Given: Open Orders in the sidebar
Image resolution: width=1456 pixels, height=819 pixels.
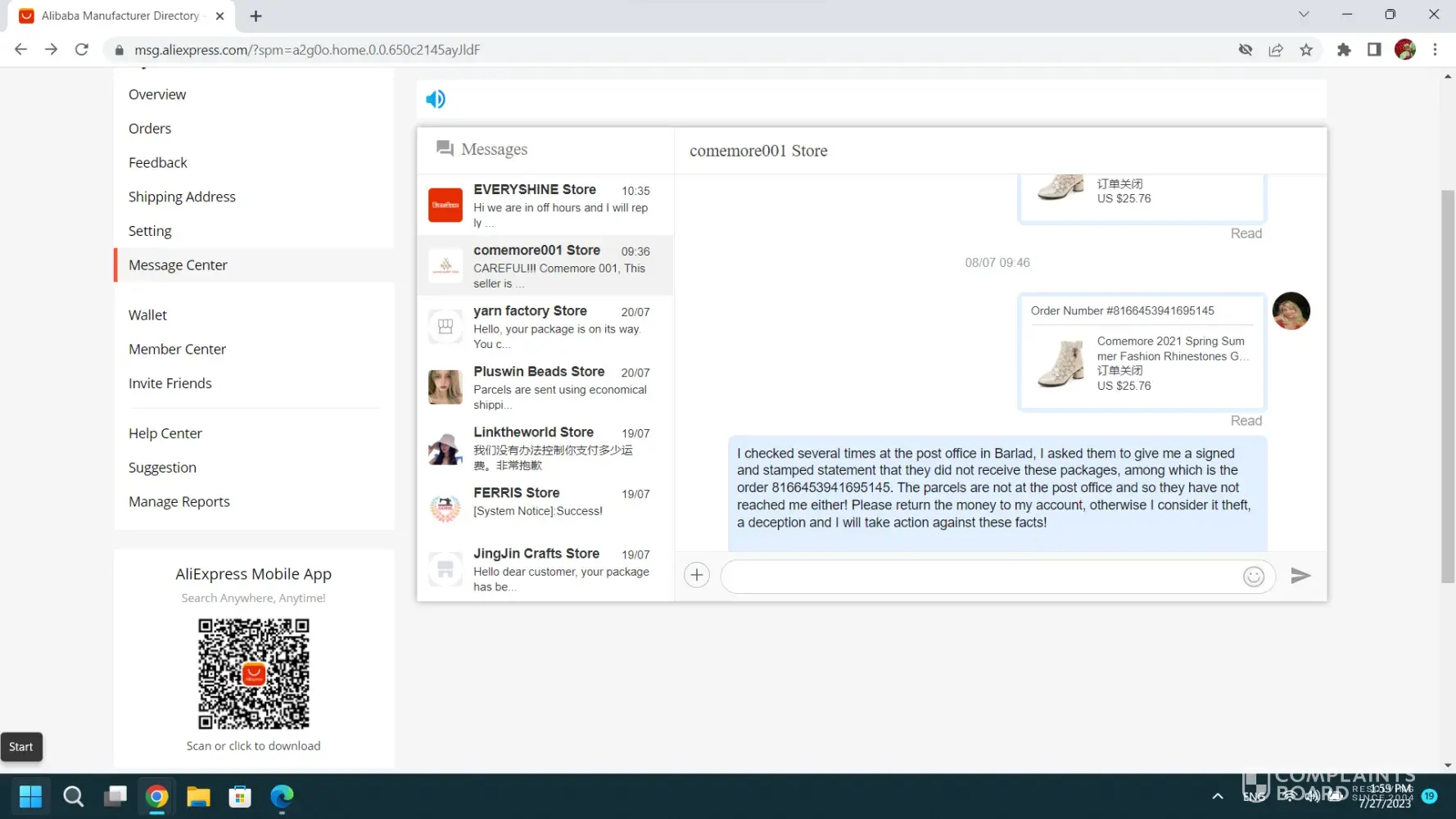Looking at the screenshot, I should [x=150, y=129].
